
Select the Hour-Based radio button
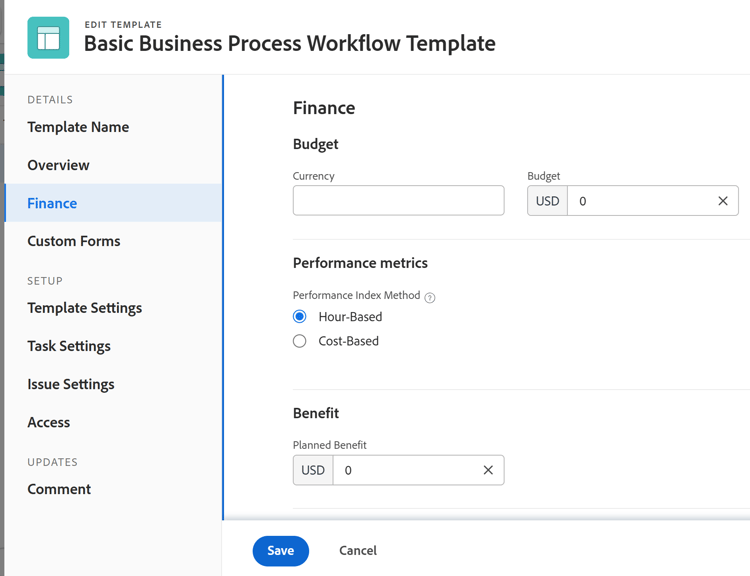(300, 317)
